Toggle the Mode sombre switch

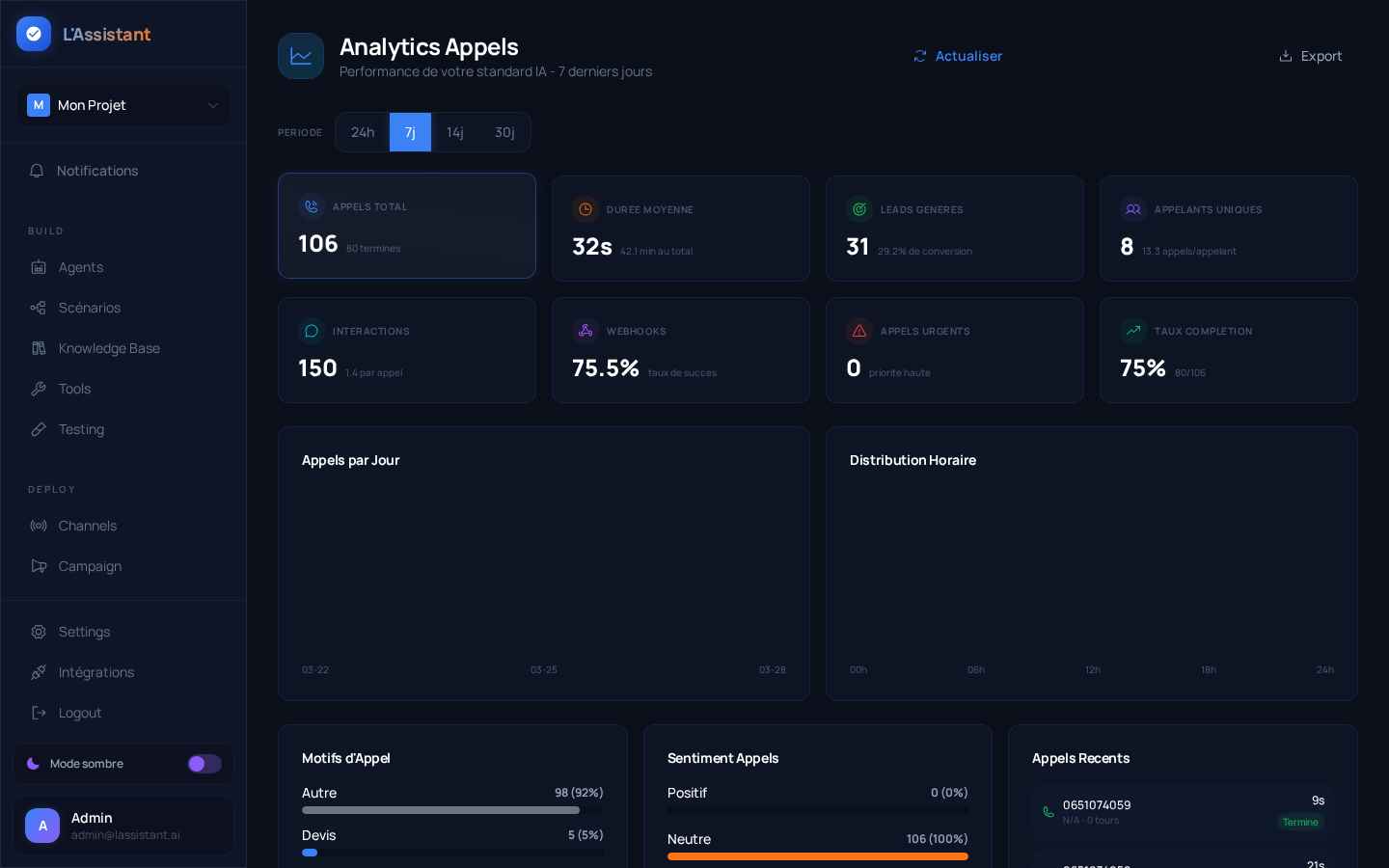coord(204,764)
